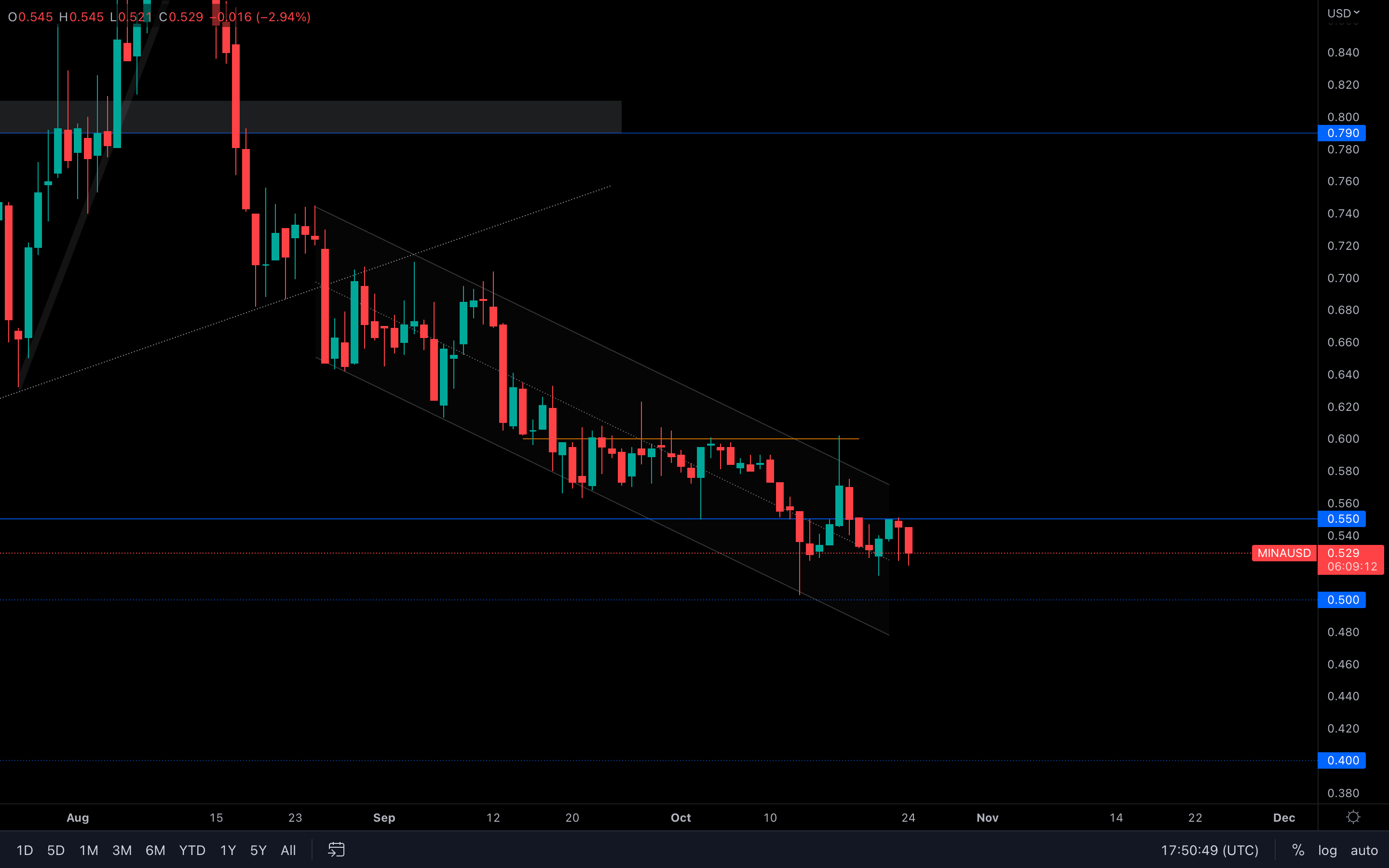
Task: Switch to the 1M range
Action: [x=88, y=850]
